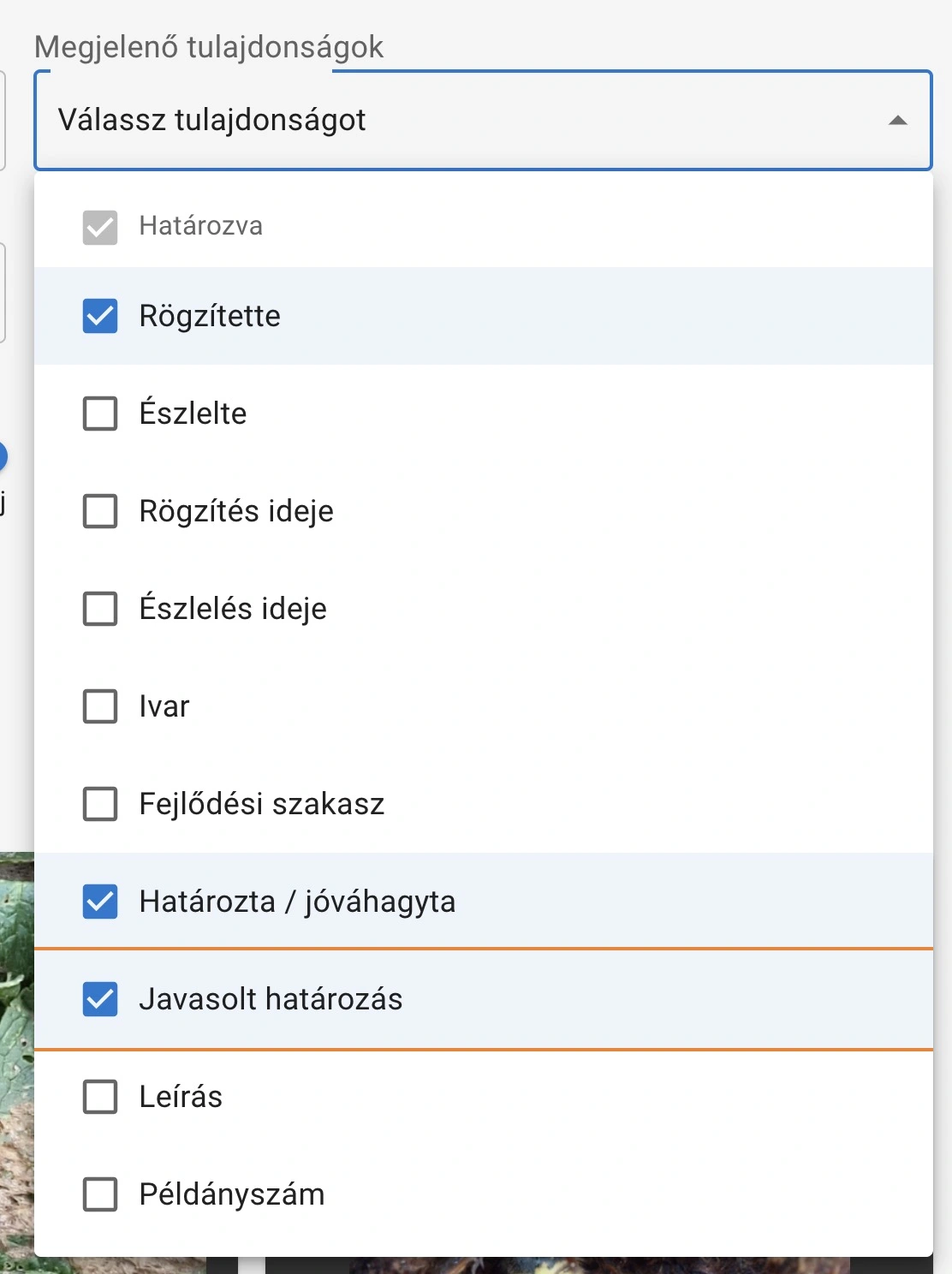Select the Határozta / jóváhagyta row
Image resolution: width=952 pixels, height=1274 pixels.
point(479,902)
